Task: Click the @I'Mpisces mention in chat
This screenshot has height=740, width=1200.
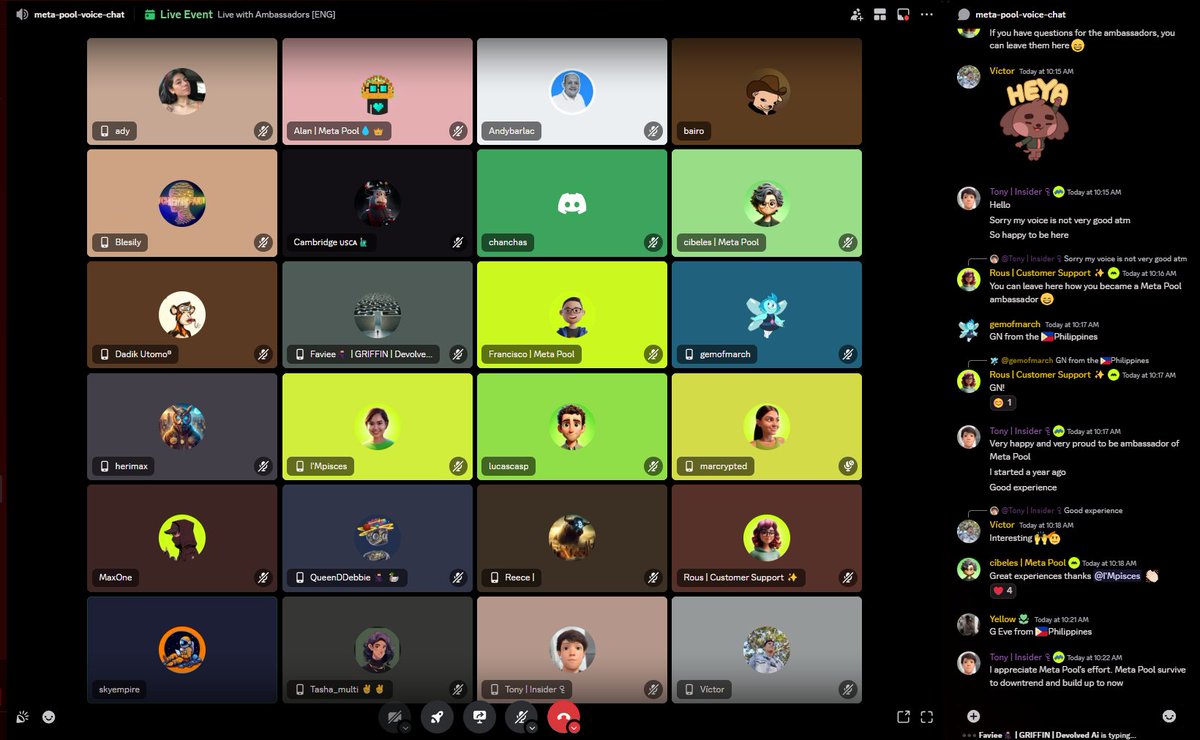Action: 1118,576
